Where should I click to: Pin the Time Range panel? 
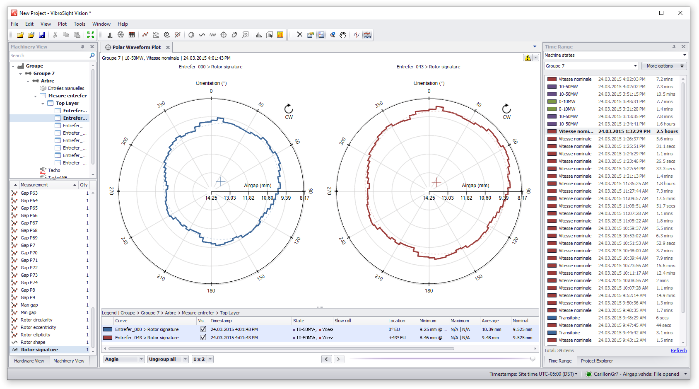click(674, 47)
